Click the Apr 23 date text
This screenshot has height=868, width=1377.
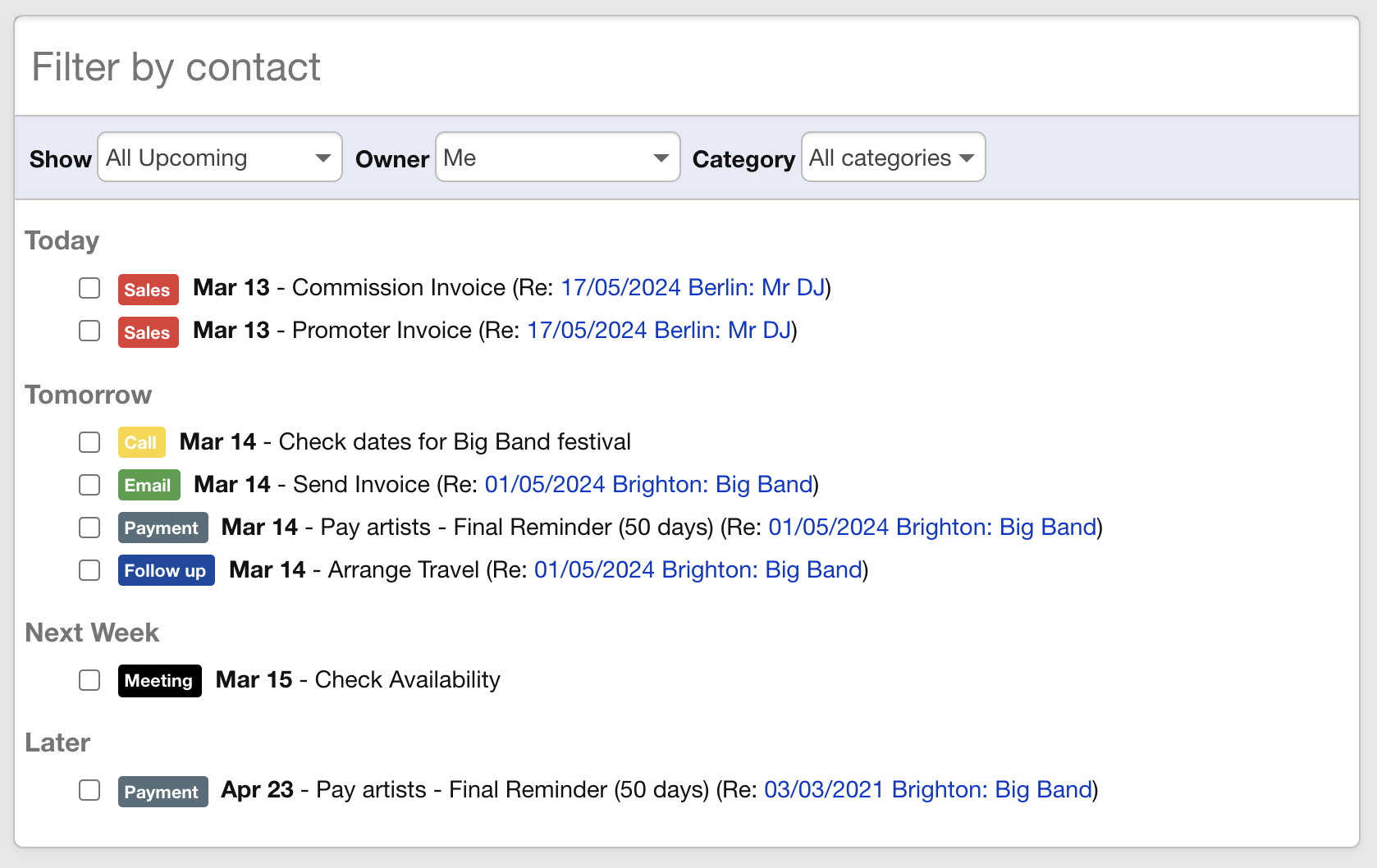point(258,790)
